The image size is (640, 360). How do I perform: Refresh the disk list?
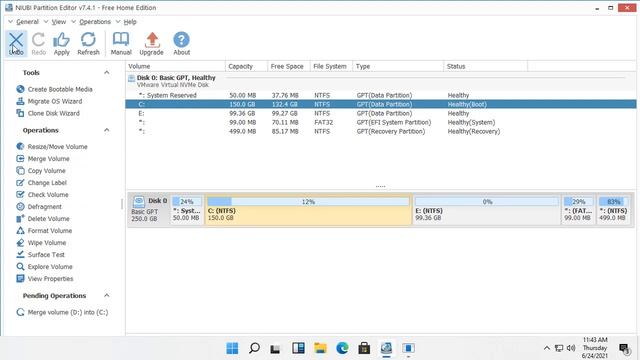(88, 44)
